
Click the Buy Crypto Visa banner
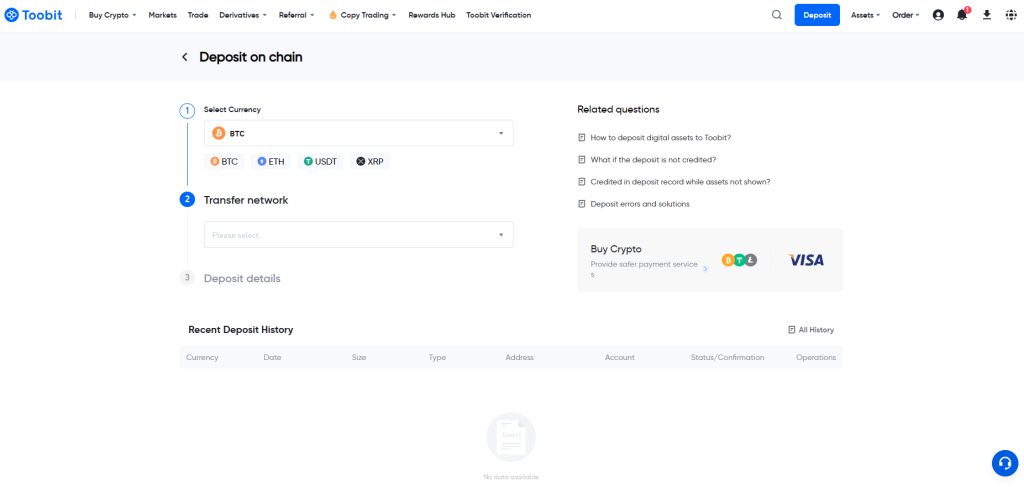coord(709,260)
